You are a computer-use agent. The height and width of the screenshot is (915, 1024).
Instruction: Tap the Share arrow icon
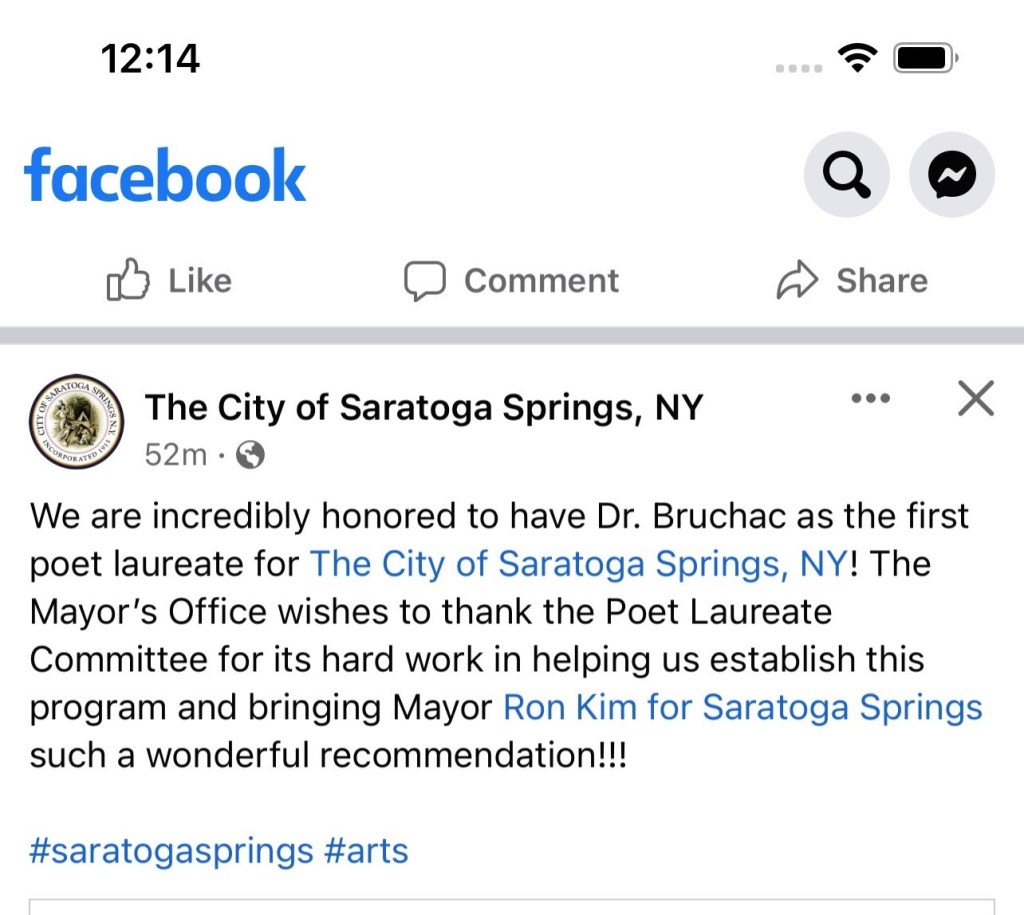coord(797,281)
